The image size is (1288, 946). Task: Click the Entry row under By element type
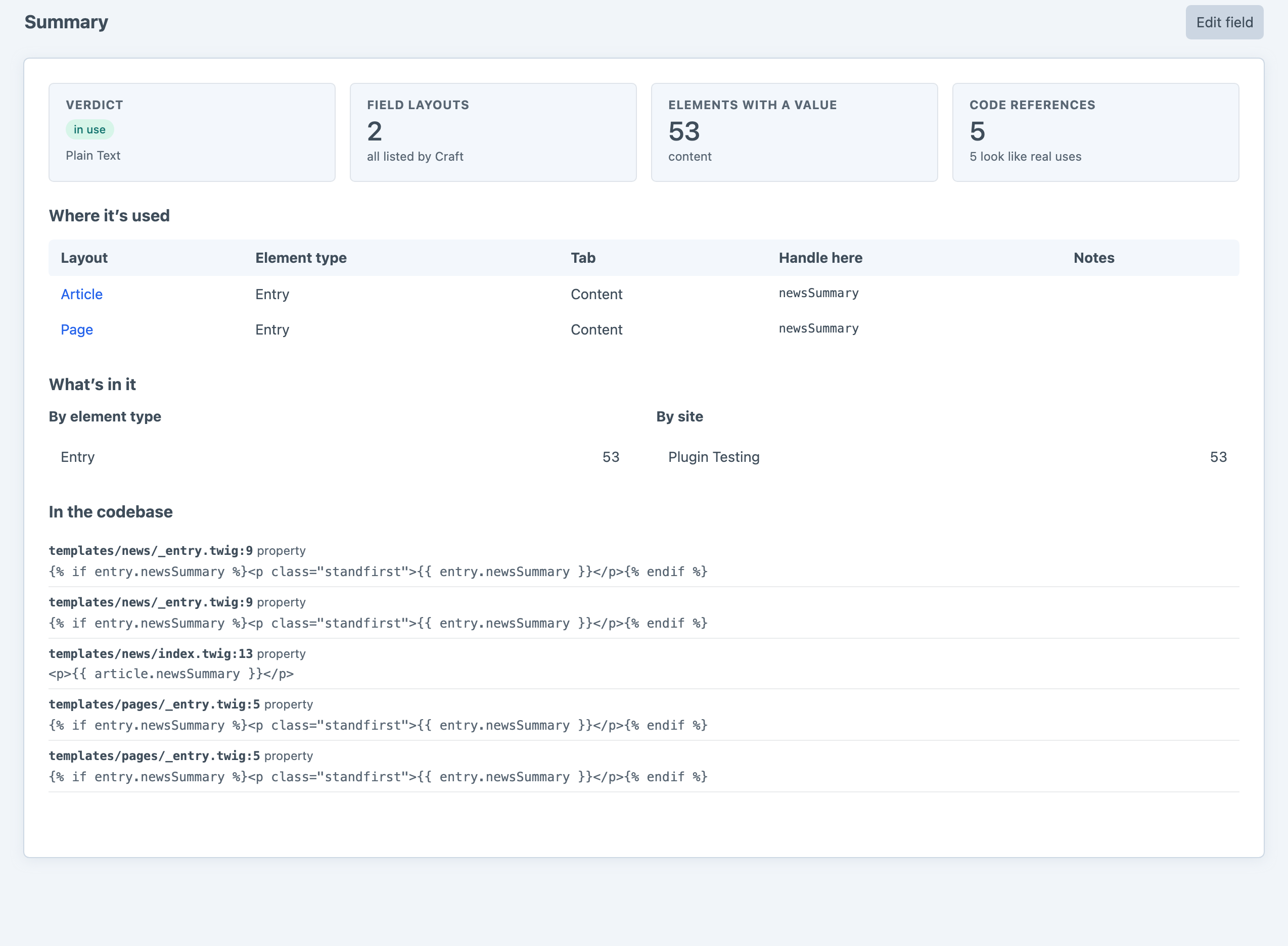coord(340,457)
